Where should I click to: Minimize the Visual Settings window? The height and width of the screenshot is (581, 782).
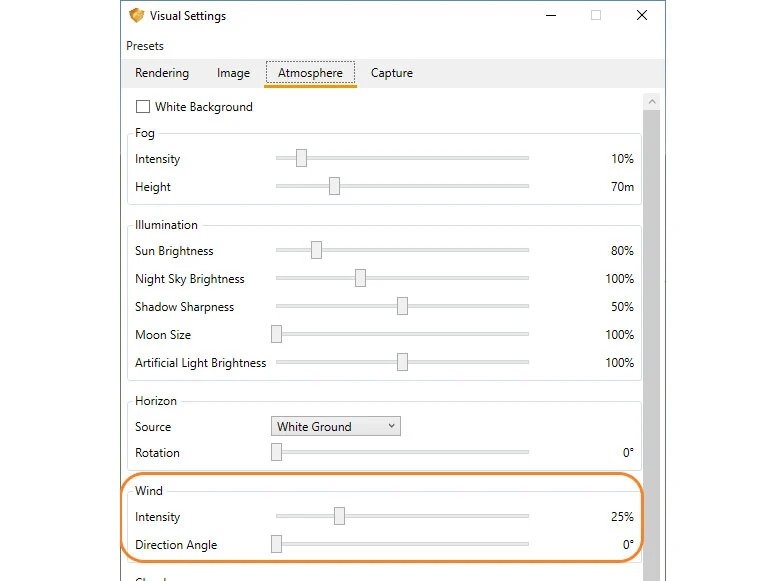[550, 16]
